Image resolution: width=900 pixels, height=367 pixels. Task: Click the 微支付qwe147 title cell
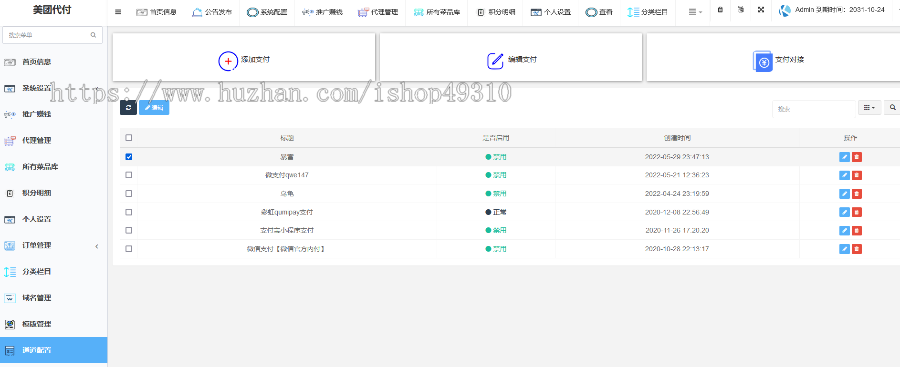pos(287,175)
